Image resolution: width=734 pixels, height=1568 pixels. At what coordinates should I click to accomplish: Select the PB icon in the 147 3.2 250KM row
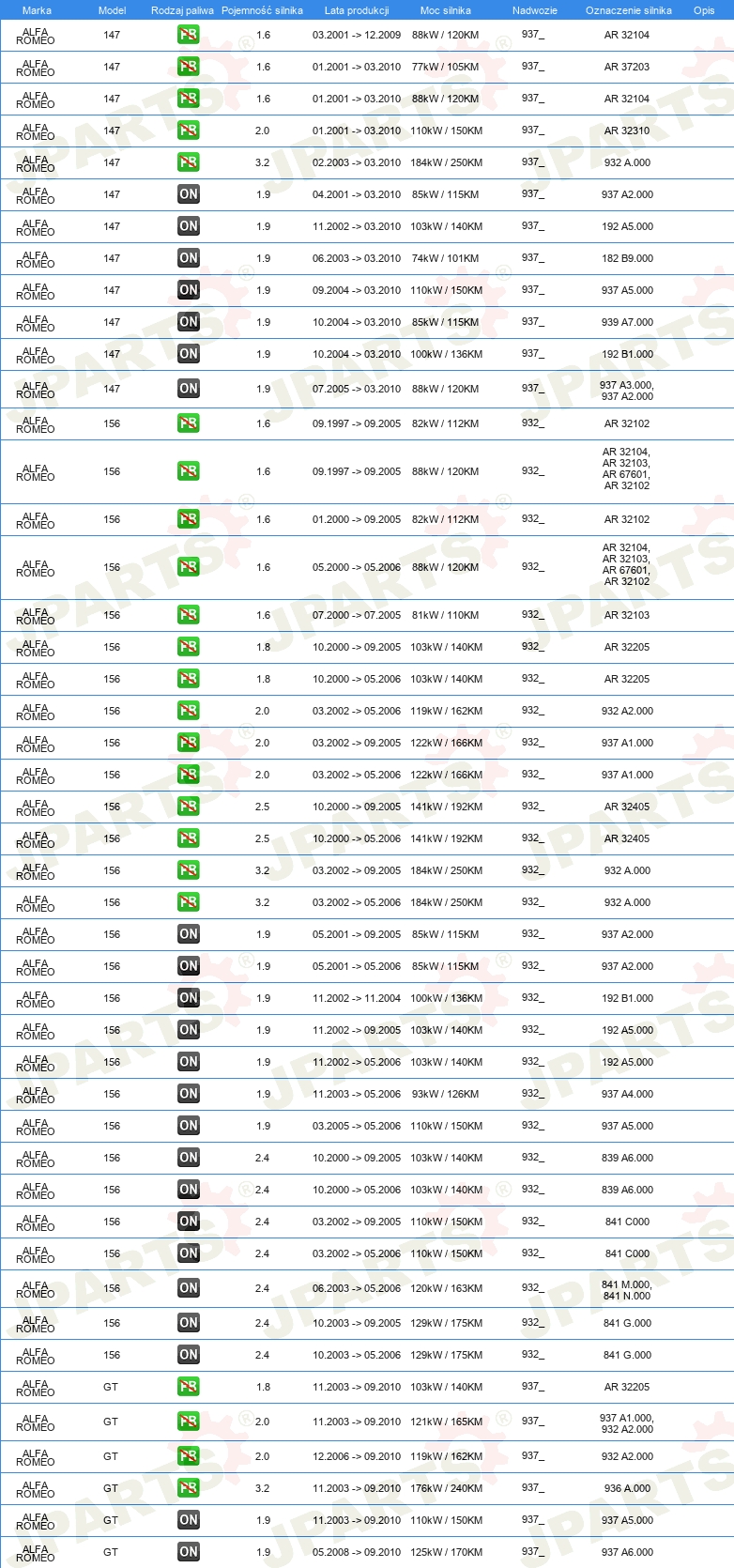pos(189,162)
